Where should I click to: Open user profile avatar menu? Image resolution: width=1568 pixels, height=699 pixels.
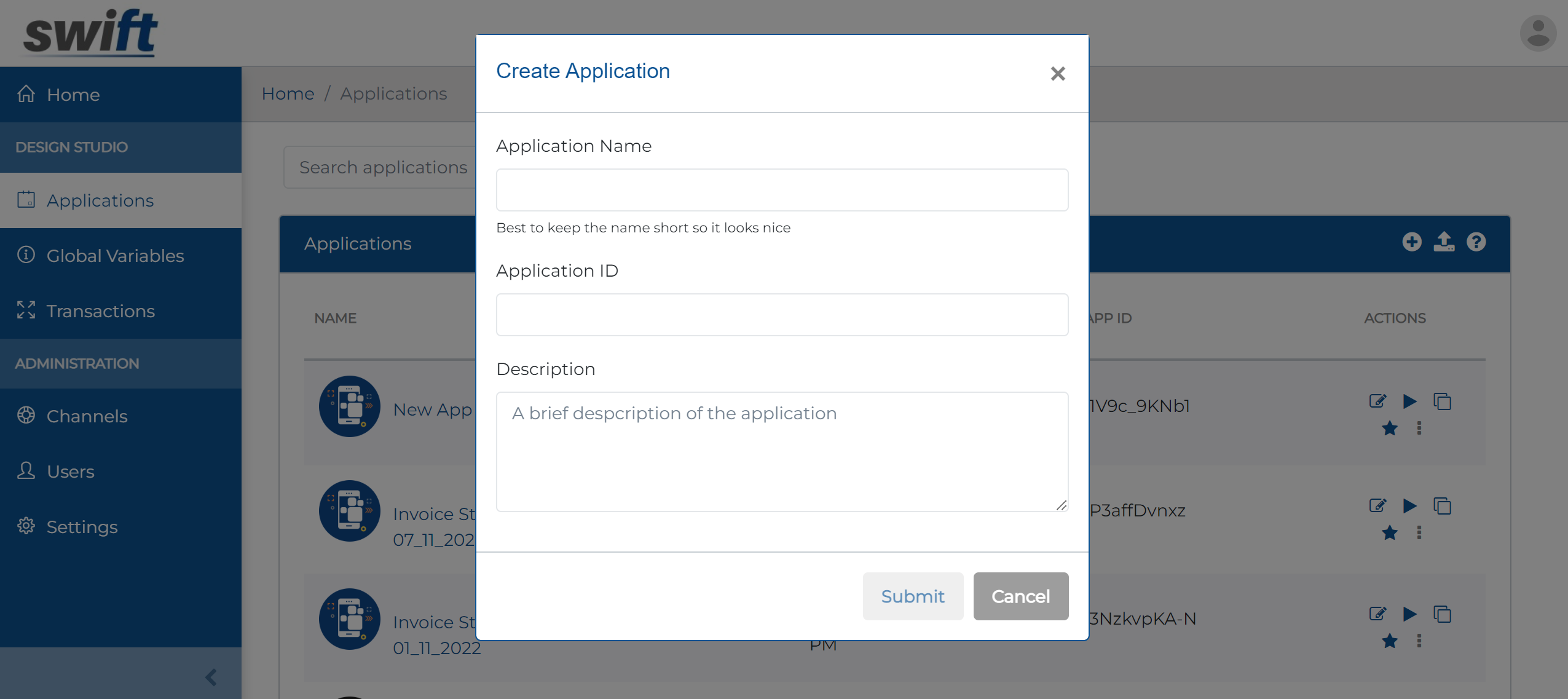click(x=1538, y=33)
